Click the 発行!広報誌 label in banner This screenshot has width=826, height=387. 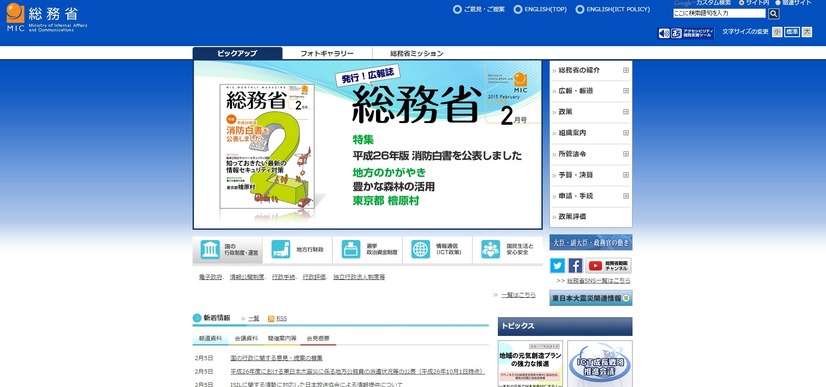point(368,76)
